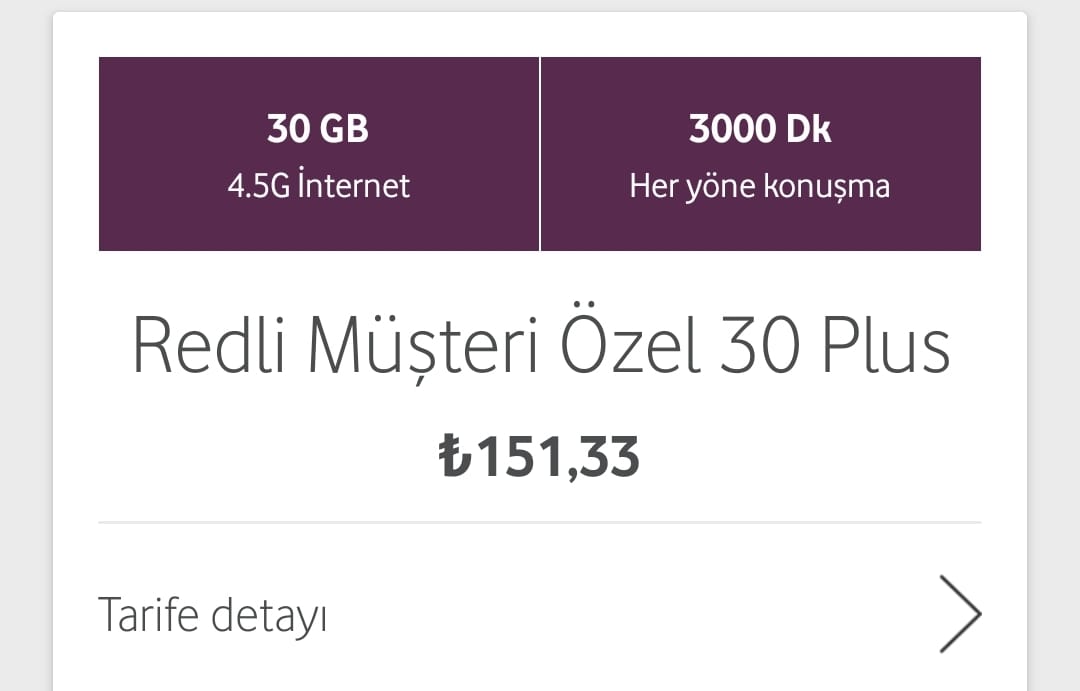Open the Tarife detayı link
This screenshot has width=1080, height=691.
(212, 615)
